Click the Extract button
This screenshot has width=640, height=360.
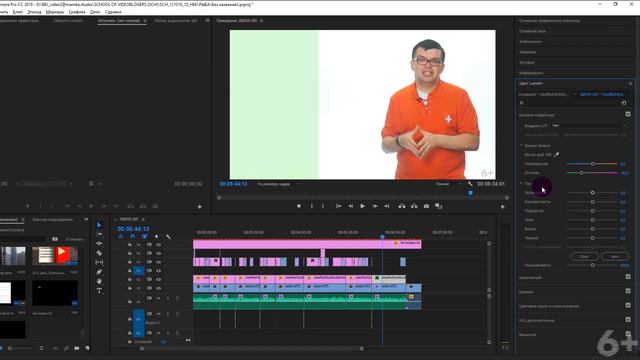click(x=414, y=207)
